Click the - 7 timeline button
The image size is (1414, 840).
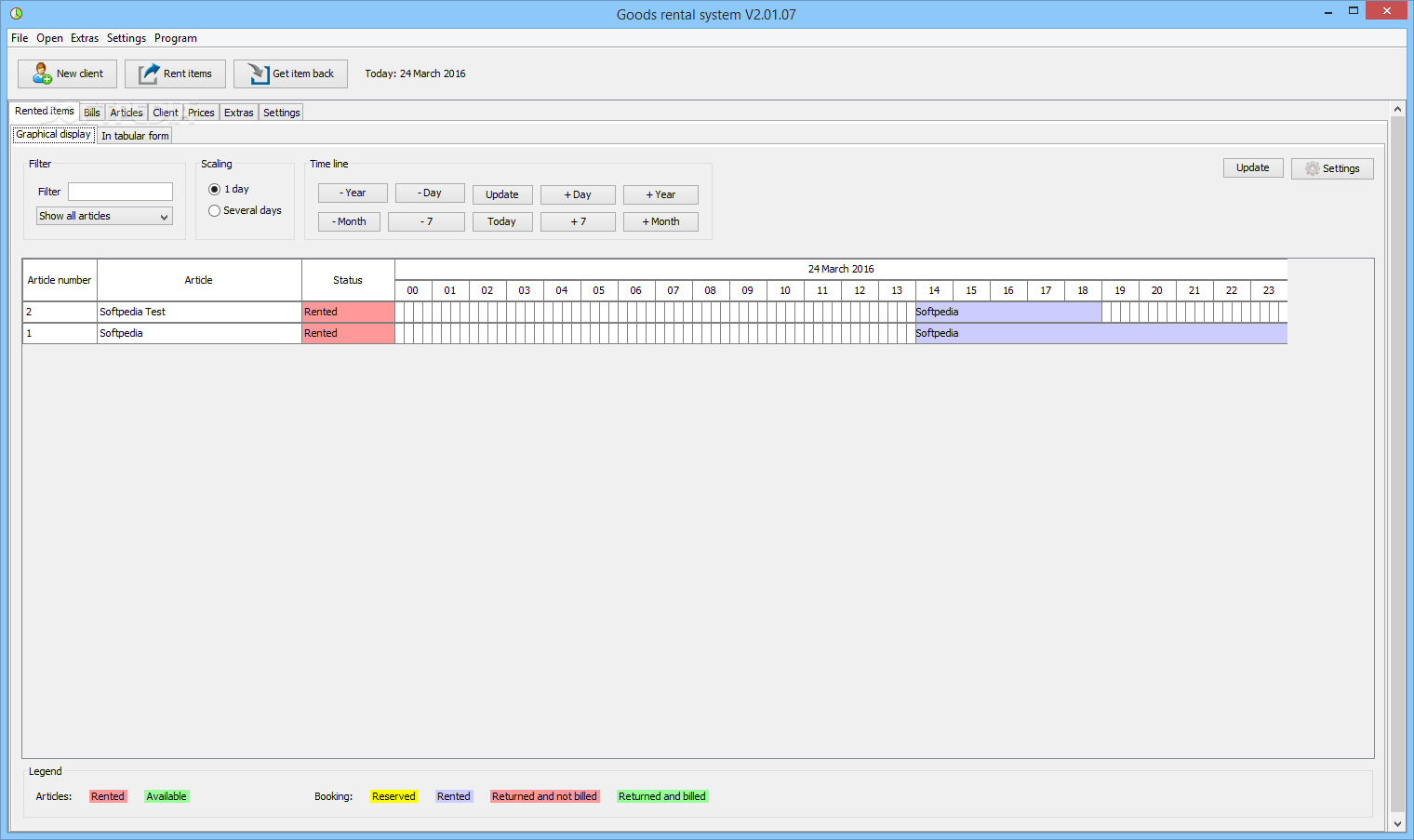coord(426,221)
